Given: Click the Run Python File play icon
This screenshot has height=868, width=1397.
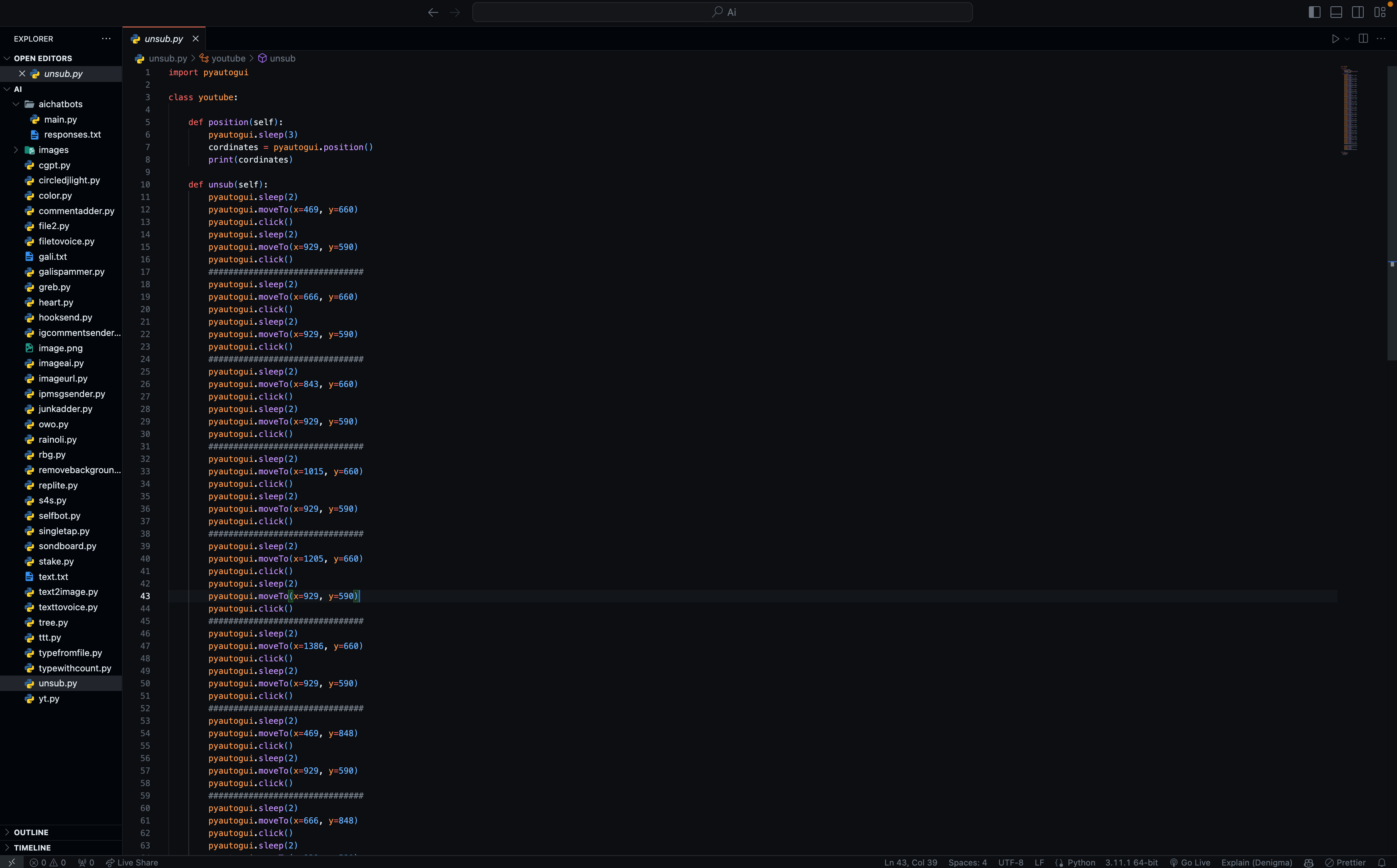Looking at the screenshot, I should point(1335,39).
